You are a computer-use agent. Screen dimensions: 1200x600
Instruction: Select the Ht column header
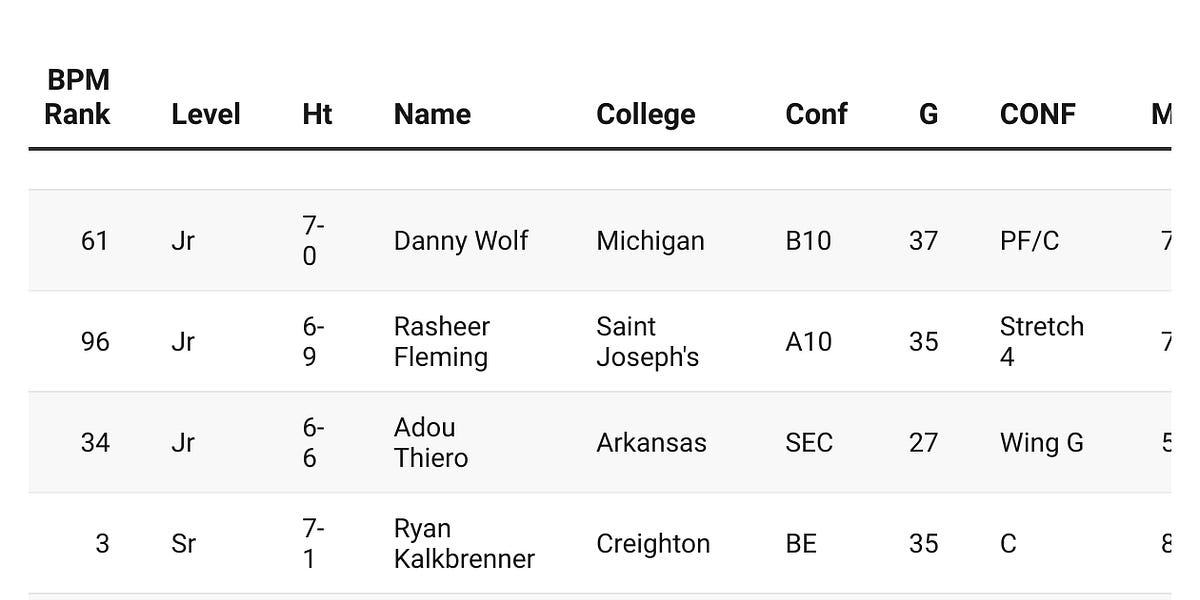pos(317,114)
